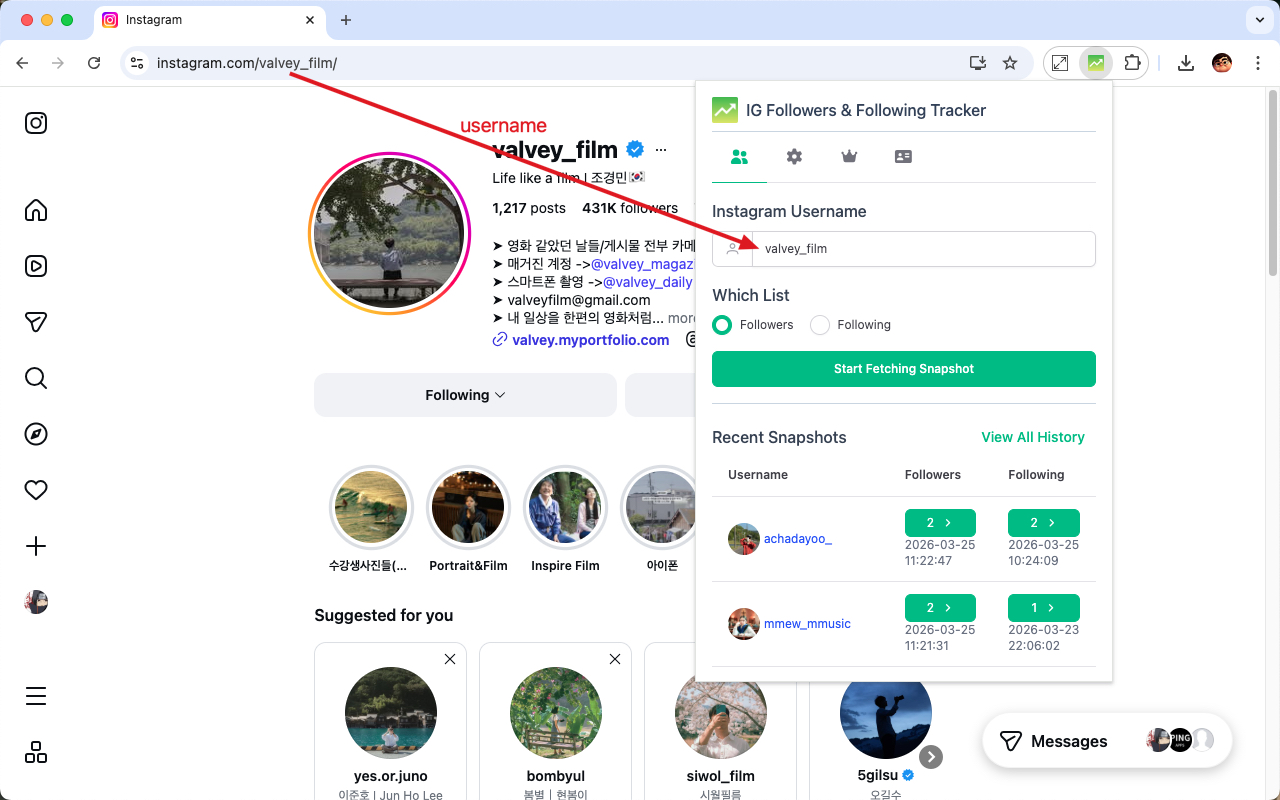Screen dimensions: 1280x800
Task: Go to Home in Instagram sidebar
Action: [36, 210]
